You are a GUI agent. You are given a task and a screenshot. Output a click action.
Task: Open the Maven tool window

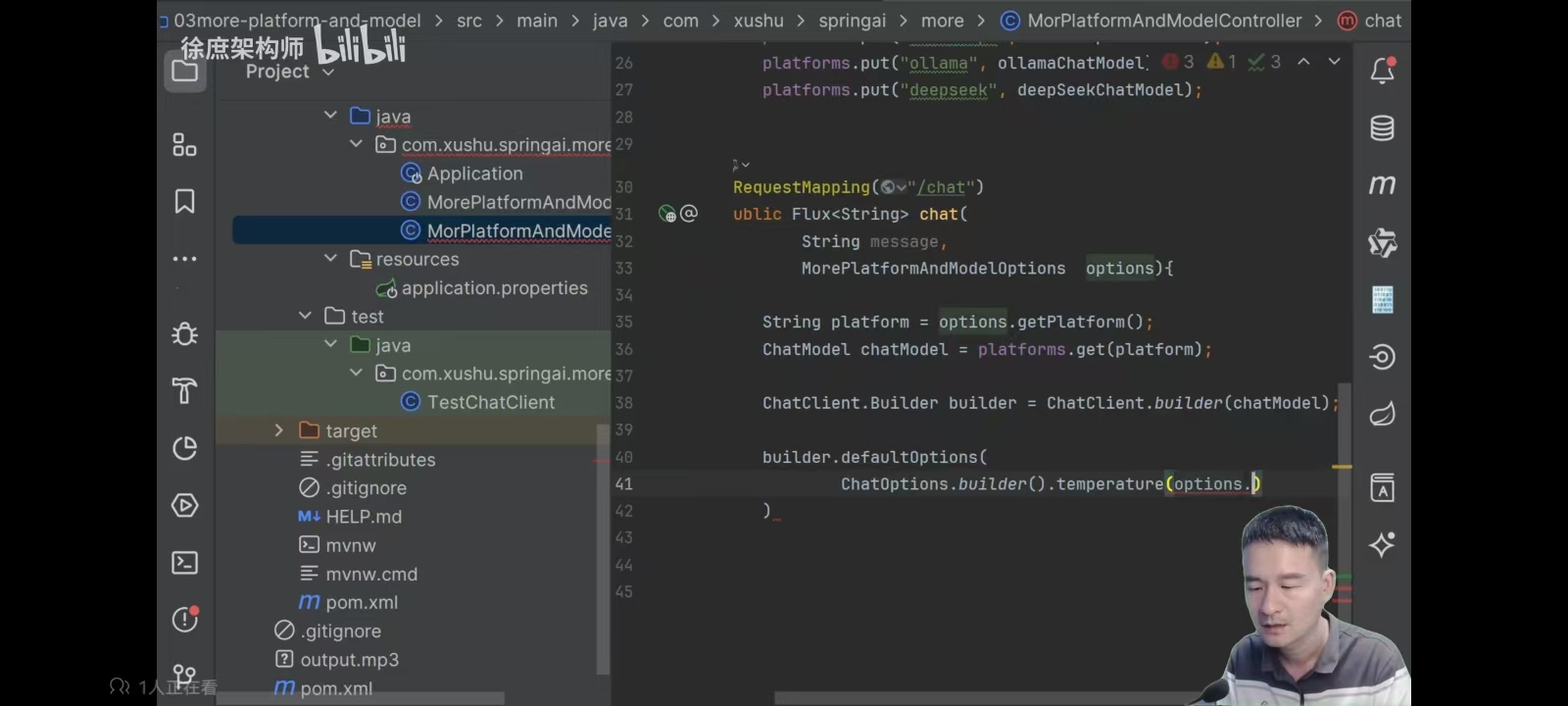[1383, 184]
